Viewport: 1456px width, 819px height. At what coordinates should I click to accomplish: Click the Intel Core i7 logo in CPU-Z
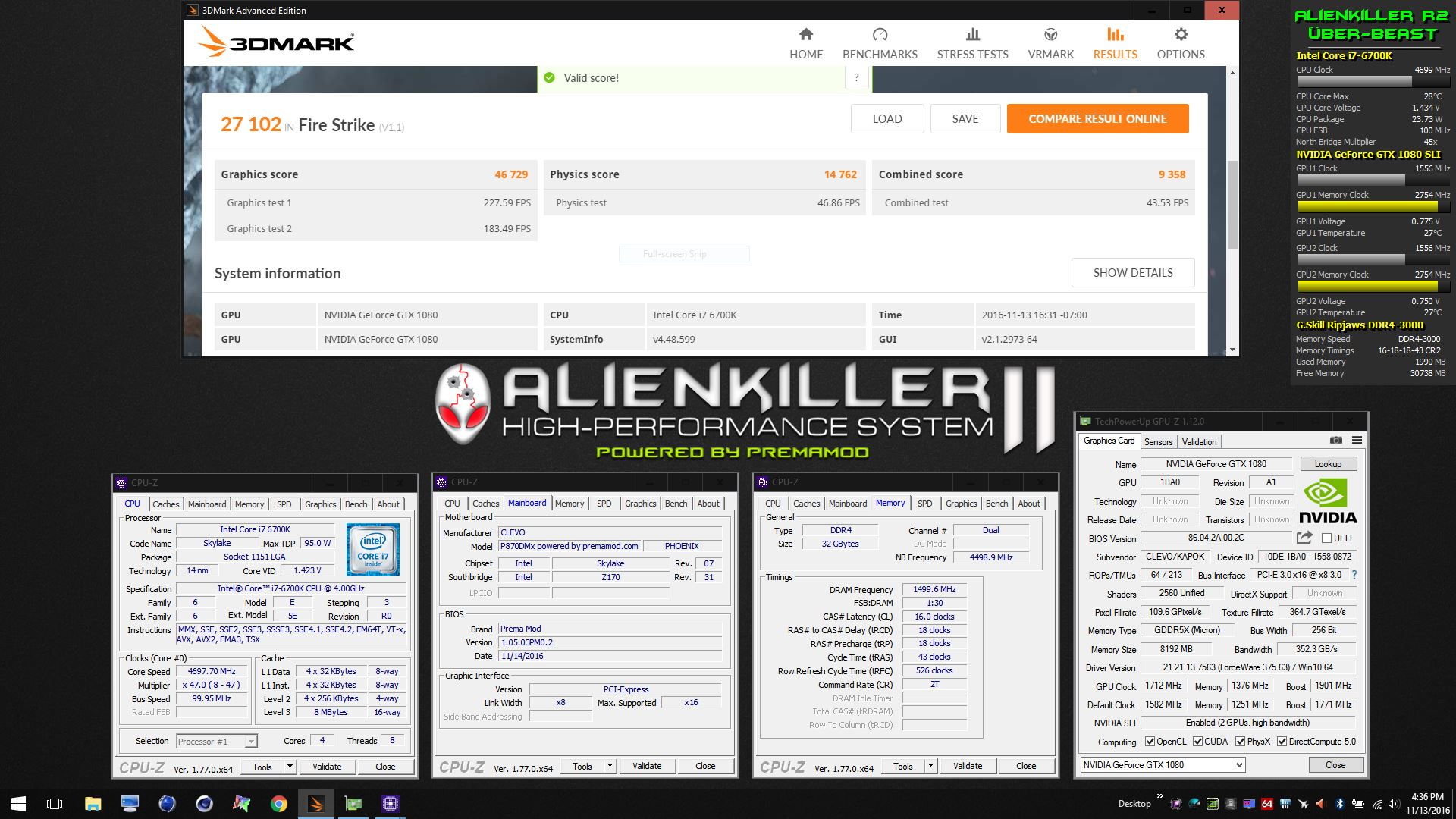click(372, 550)
